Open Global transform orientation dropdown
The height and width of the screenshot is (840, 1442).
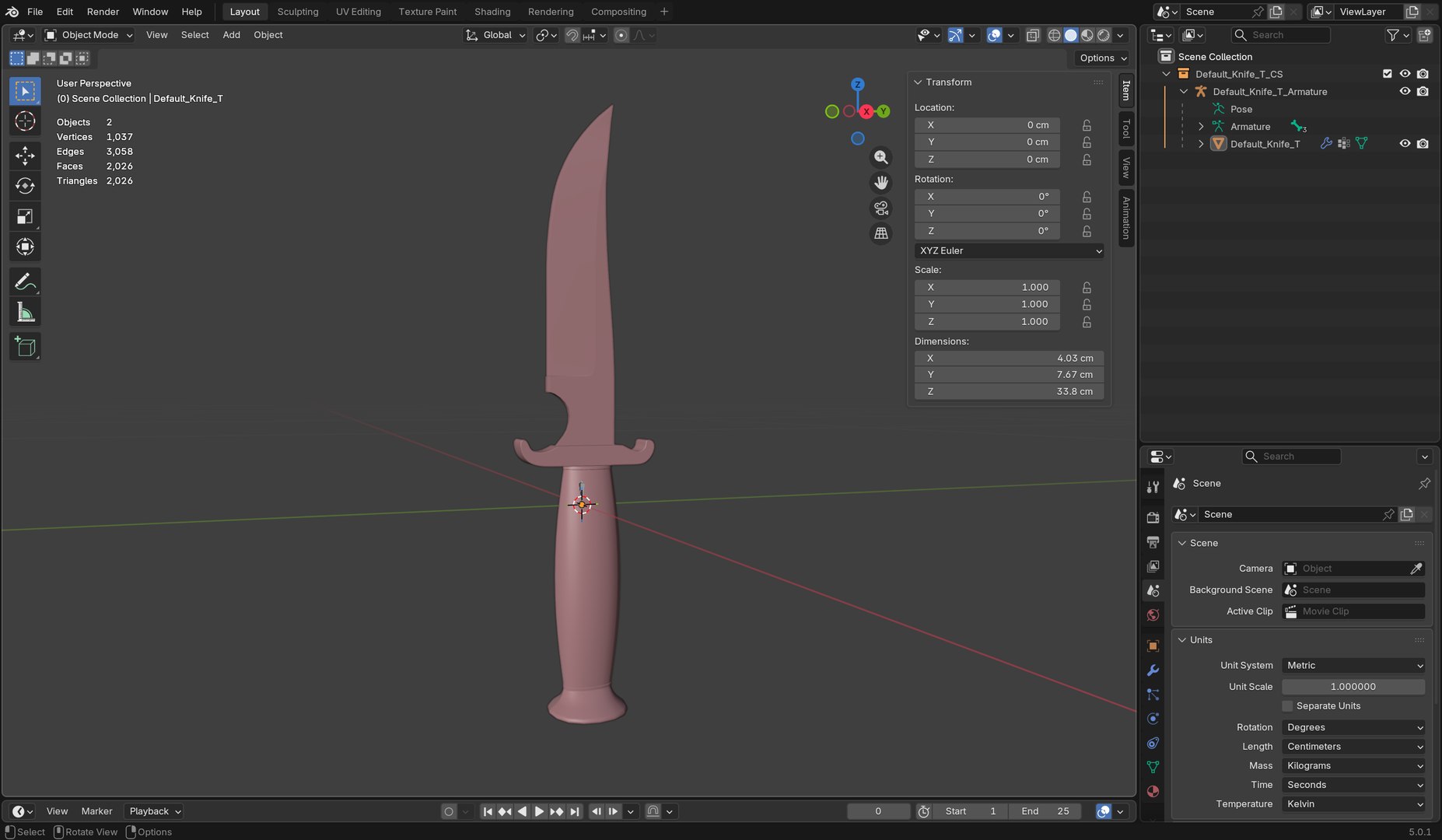point(495,35)
